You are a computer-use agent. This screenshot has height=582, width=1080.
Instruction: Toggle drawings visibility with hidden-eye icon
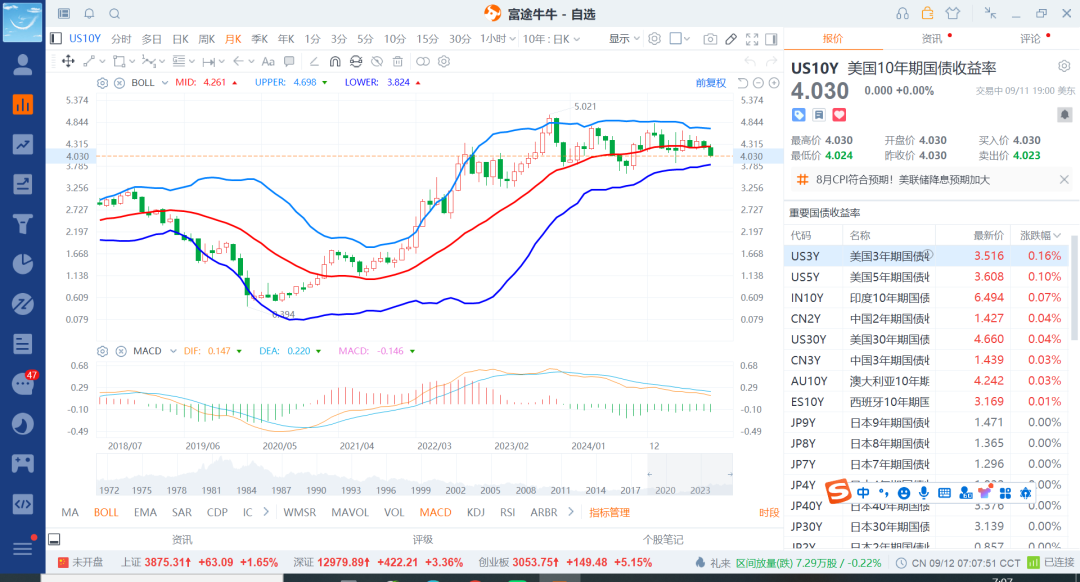377,61
